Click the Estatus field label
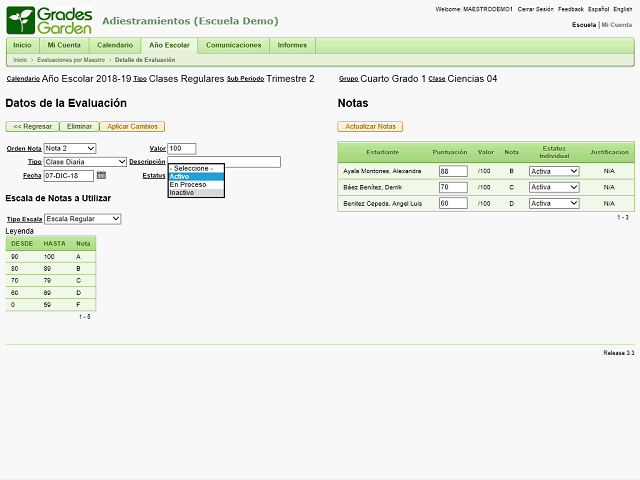 (154, 176)
